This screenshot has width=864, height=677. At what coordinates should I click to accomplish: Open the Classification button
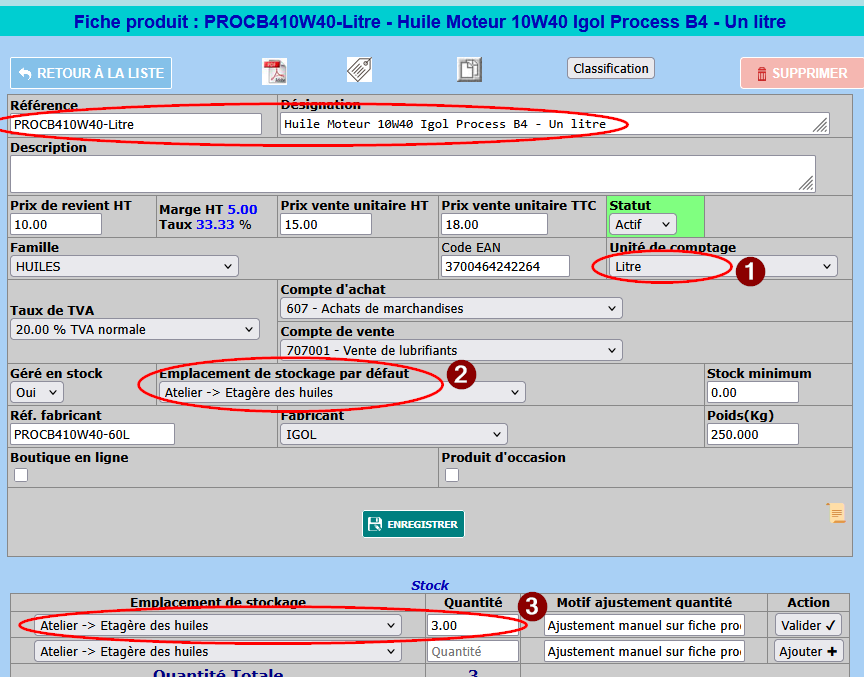[x=611, y=68]
